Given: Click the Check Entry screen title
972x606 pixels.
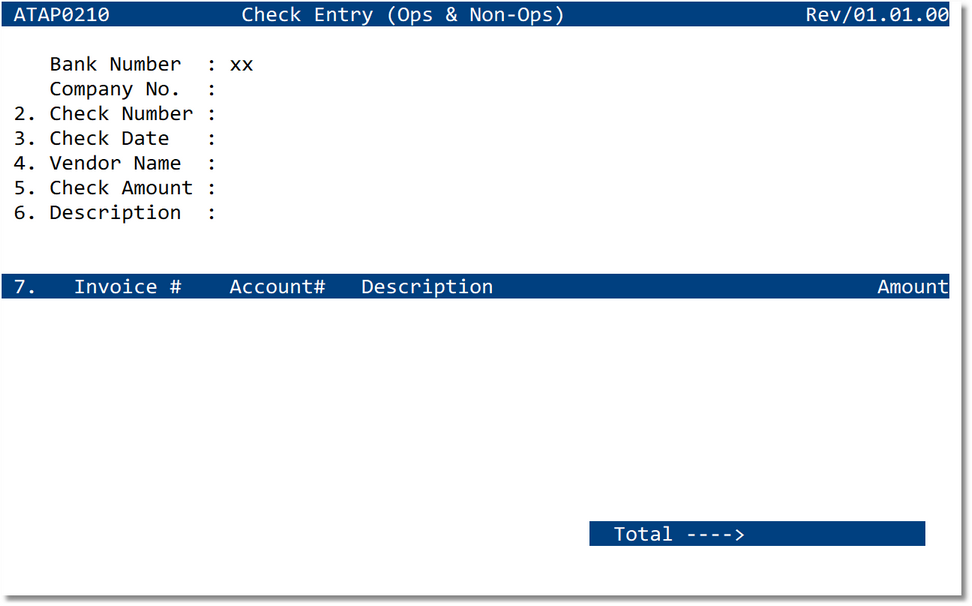Looking at the screenshot, I should (x=402, y=15).
